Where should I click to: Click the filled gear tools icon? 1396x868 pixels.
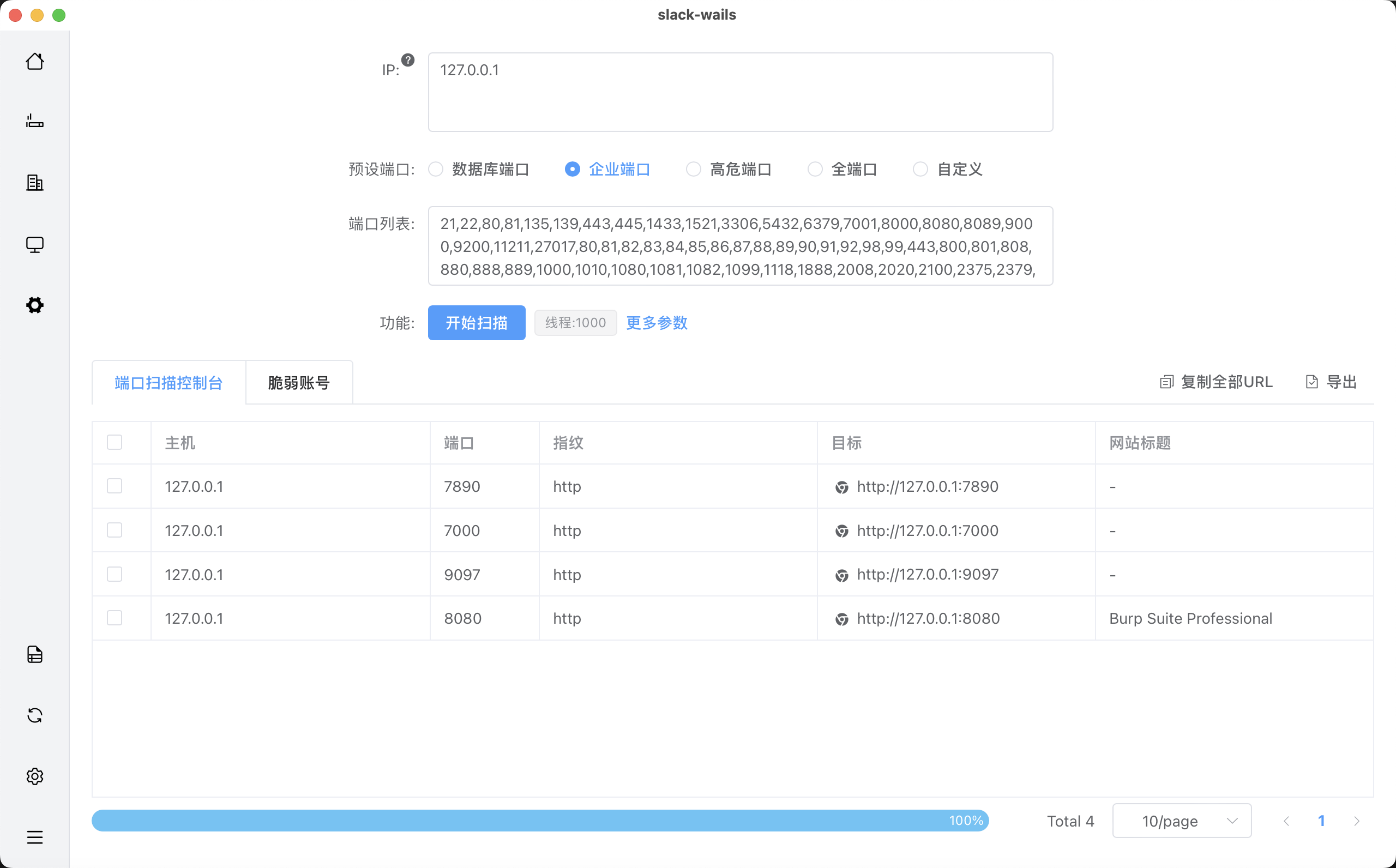pyautogui.click(x=34, y=305)
